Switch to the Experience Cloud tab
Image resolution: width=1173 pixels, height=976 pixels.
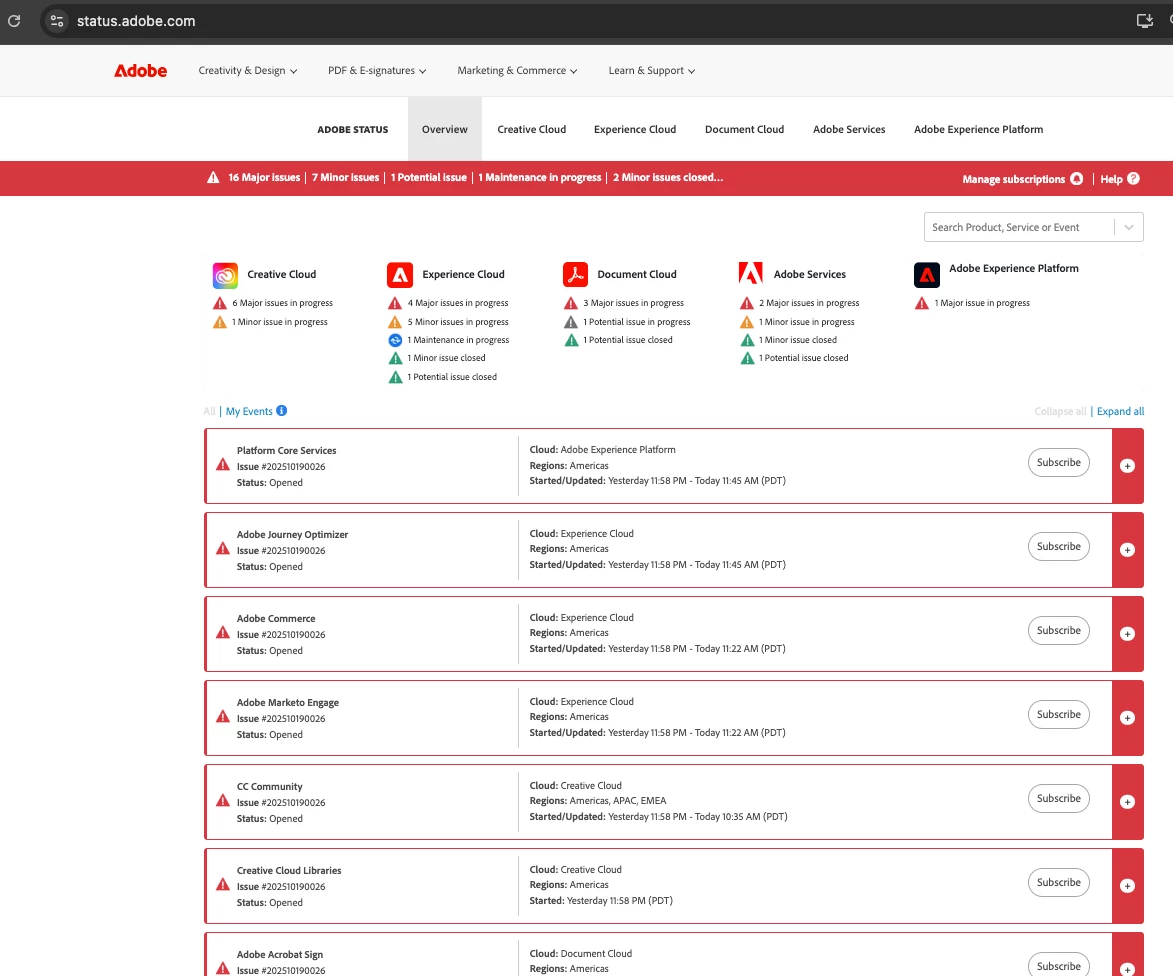click(x=635, y=129)
